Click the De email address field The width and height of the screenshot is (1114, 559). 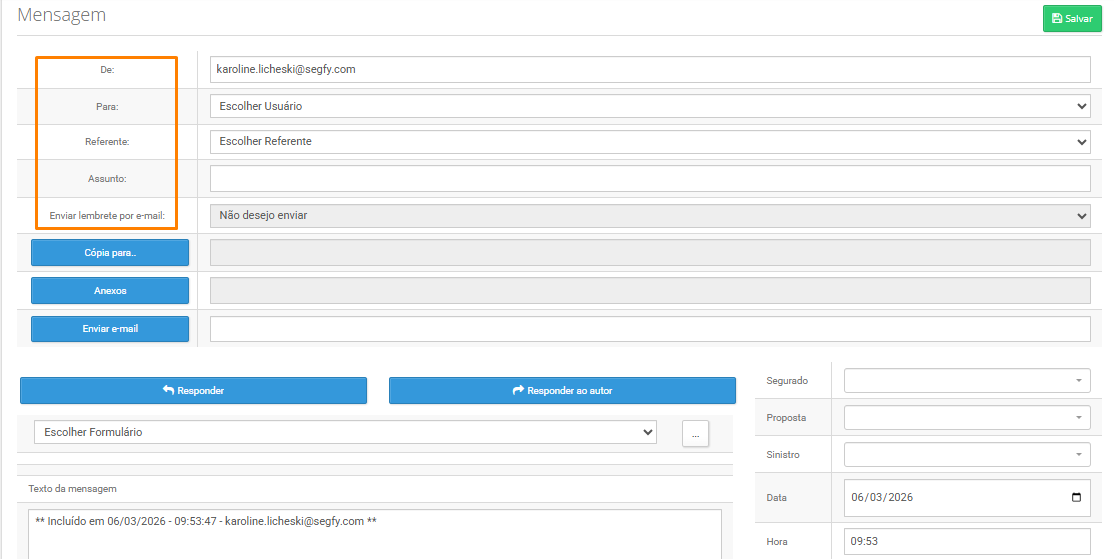click(x=649, y=70)
